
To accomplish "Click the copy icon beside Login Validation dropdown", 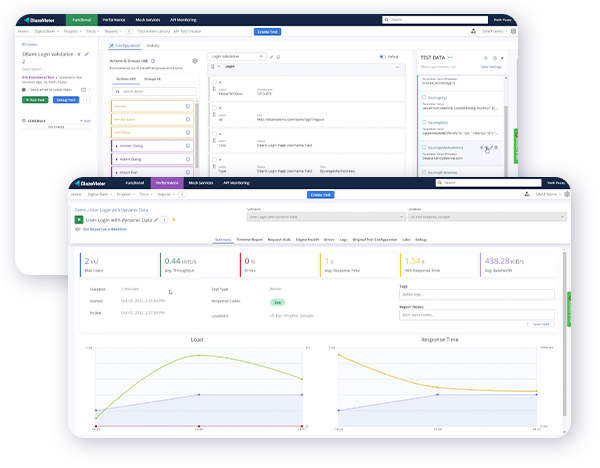I will 278,57.
